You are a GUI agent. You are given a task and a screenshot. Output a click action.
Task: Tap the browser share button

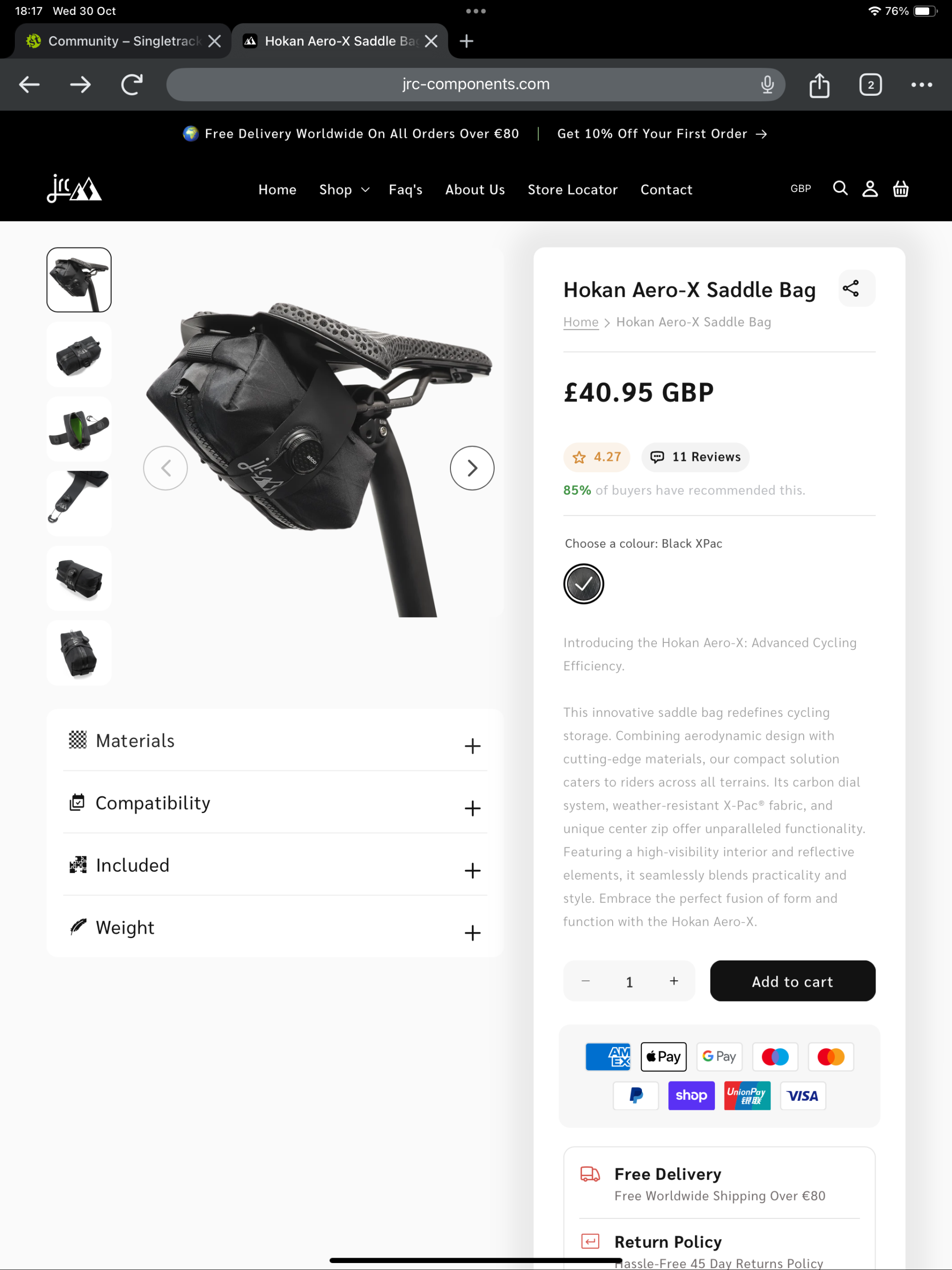click(x=819, y=85)
